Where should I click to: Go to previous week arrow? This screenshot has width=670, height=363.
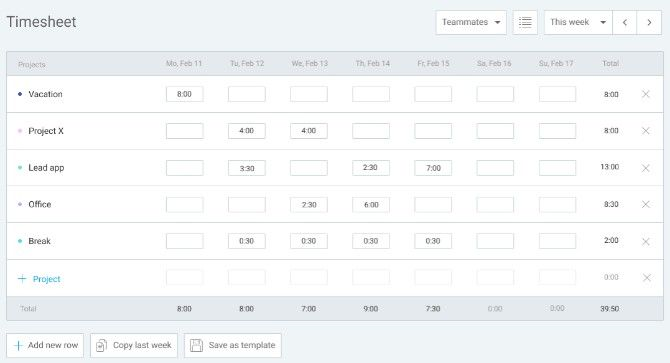(625, 22)
